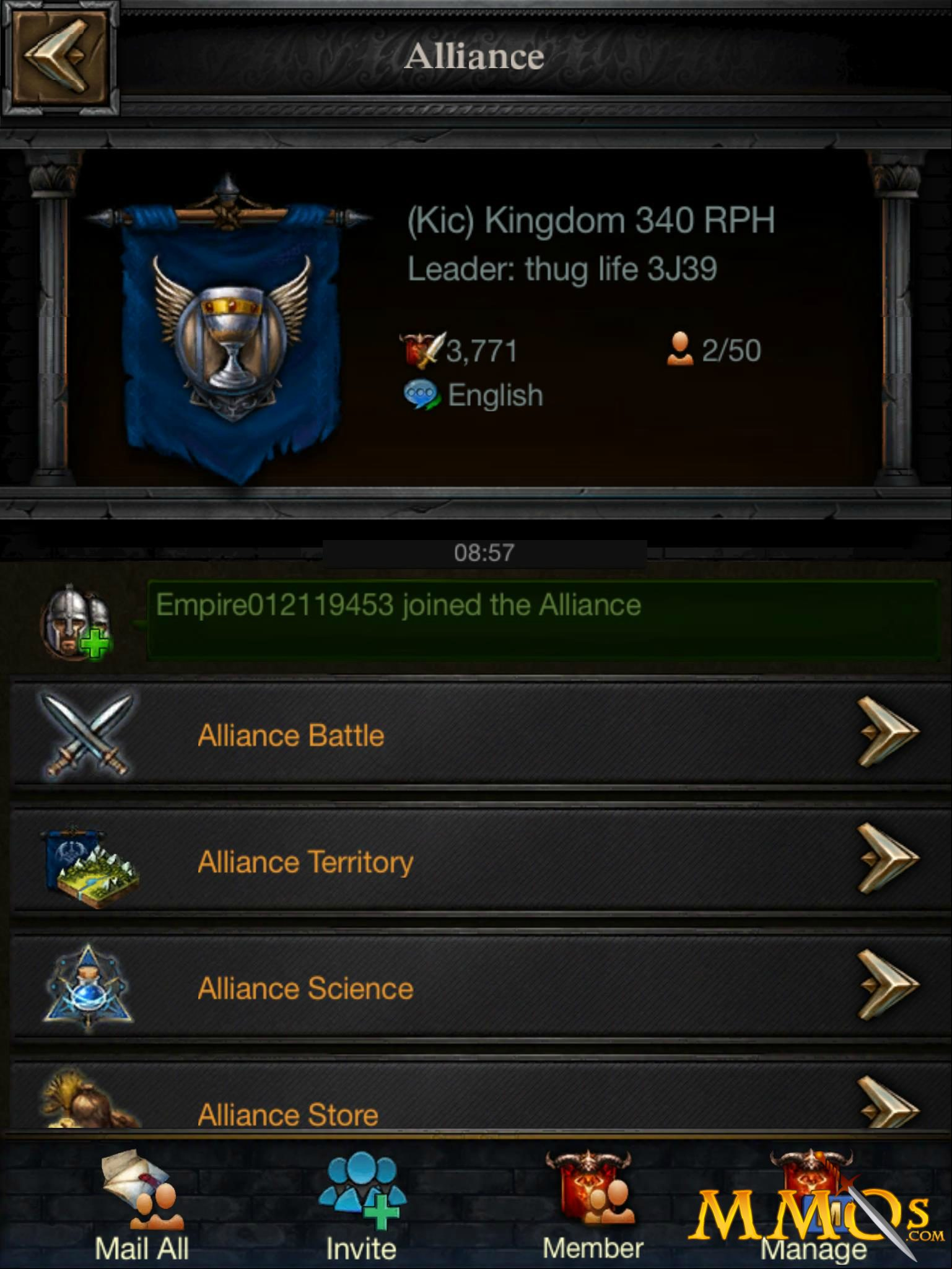Open the Manage tab
Screen dimensions: 952x1269
[813, 1206]
